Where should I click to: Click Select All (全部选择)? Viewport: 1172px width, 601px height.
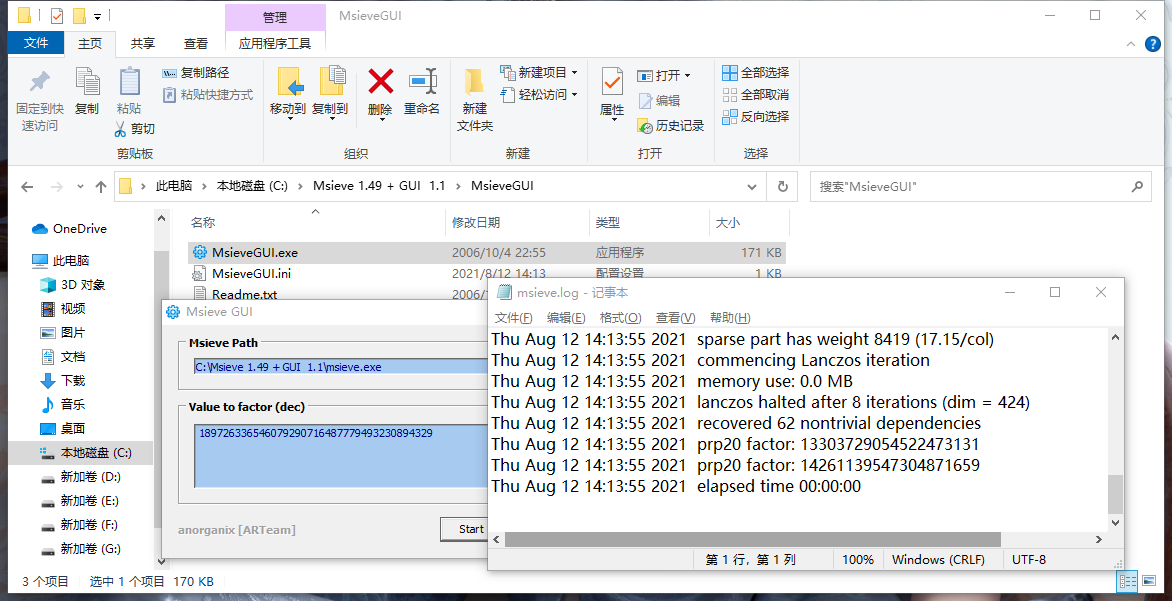pyautogui.click(x=756, y=73)
